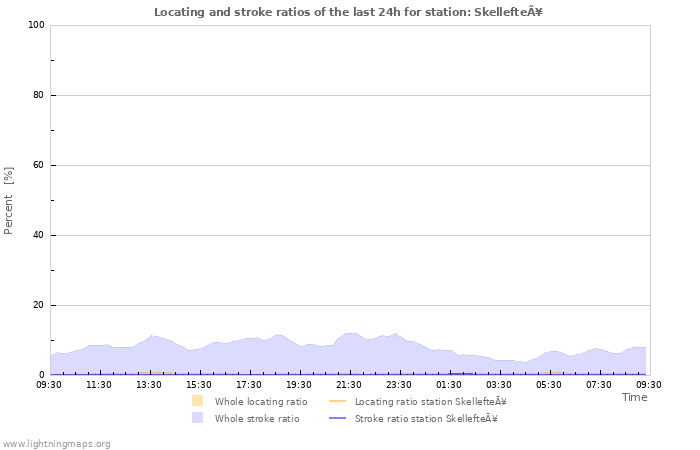The image size is (700, 450).
Task: Click the blue Stroke ratio station line marker
Action: click(x=337, y=418)
